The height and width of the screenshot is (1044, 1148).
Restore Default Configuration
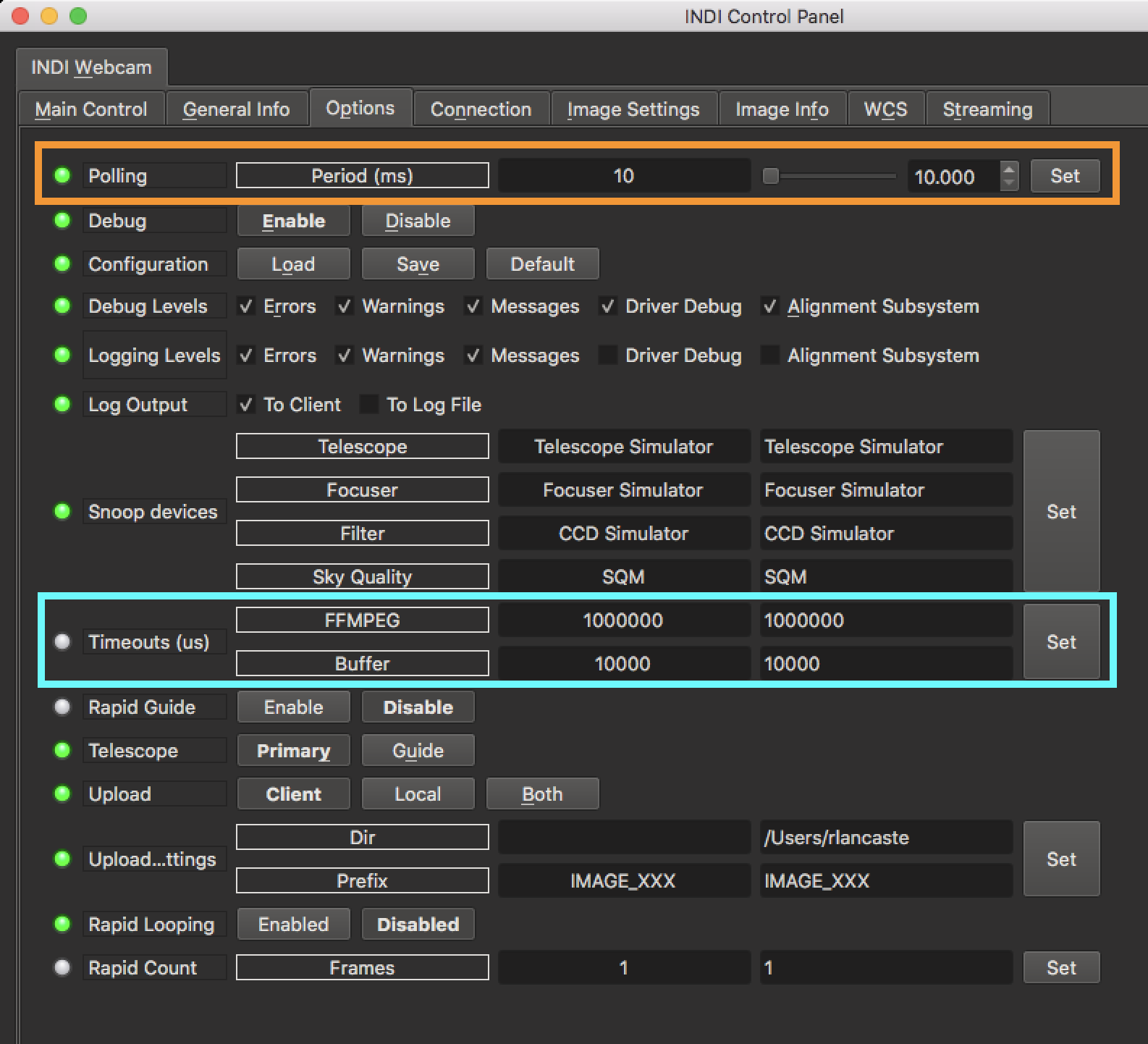coord(542,264)
